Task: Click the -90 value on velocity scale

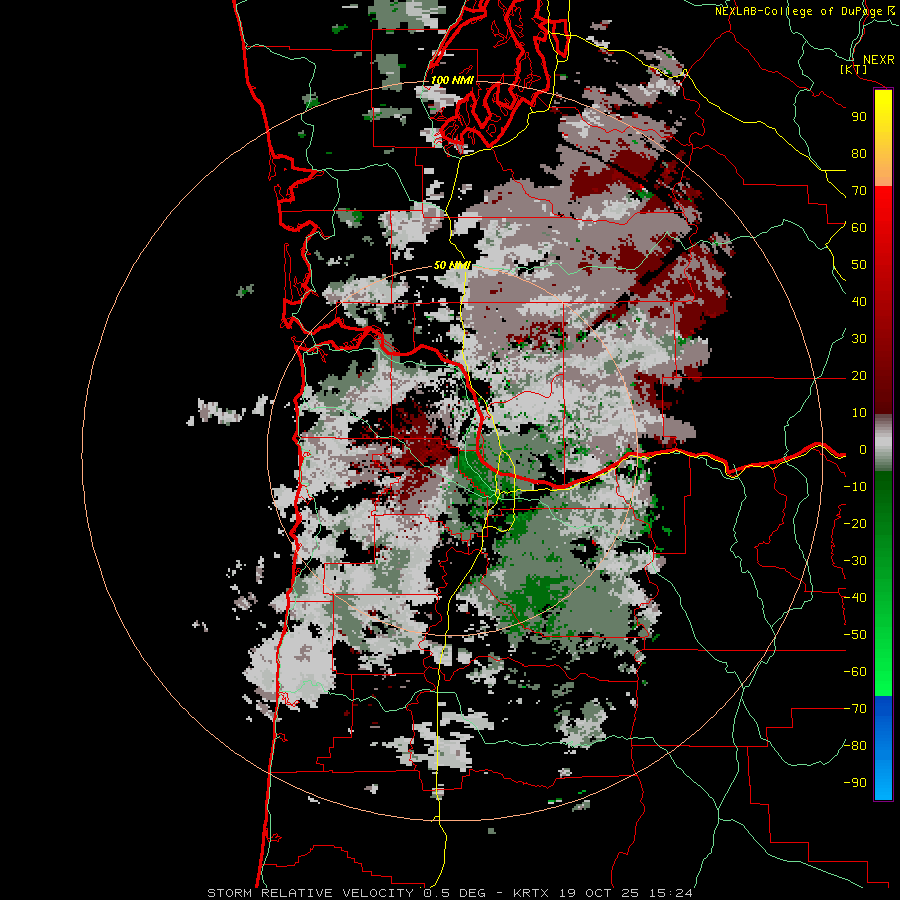Action: coord(855,783)
